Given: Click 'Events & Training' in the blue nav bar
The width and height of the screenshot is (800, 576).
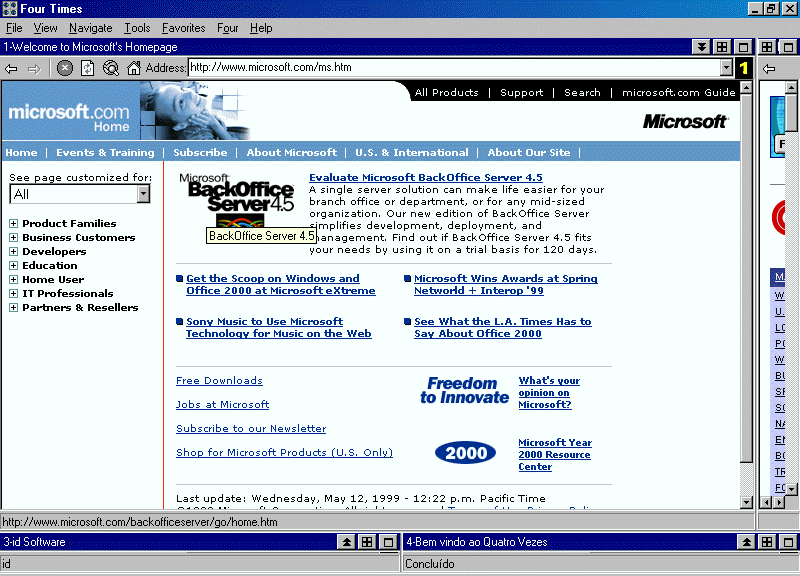Looking at the screenshot, I should point(105,153).
